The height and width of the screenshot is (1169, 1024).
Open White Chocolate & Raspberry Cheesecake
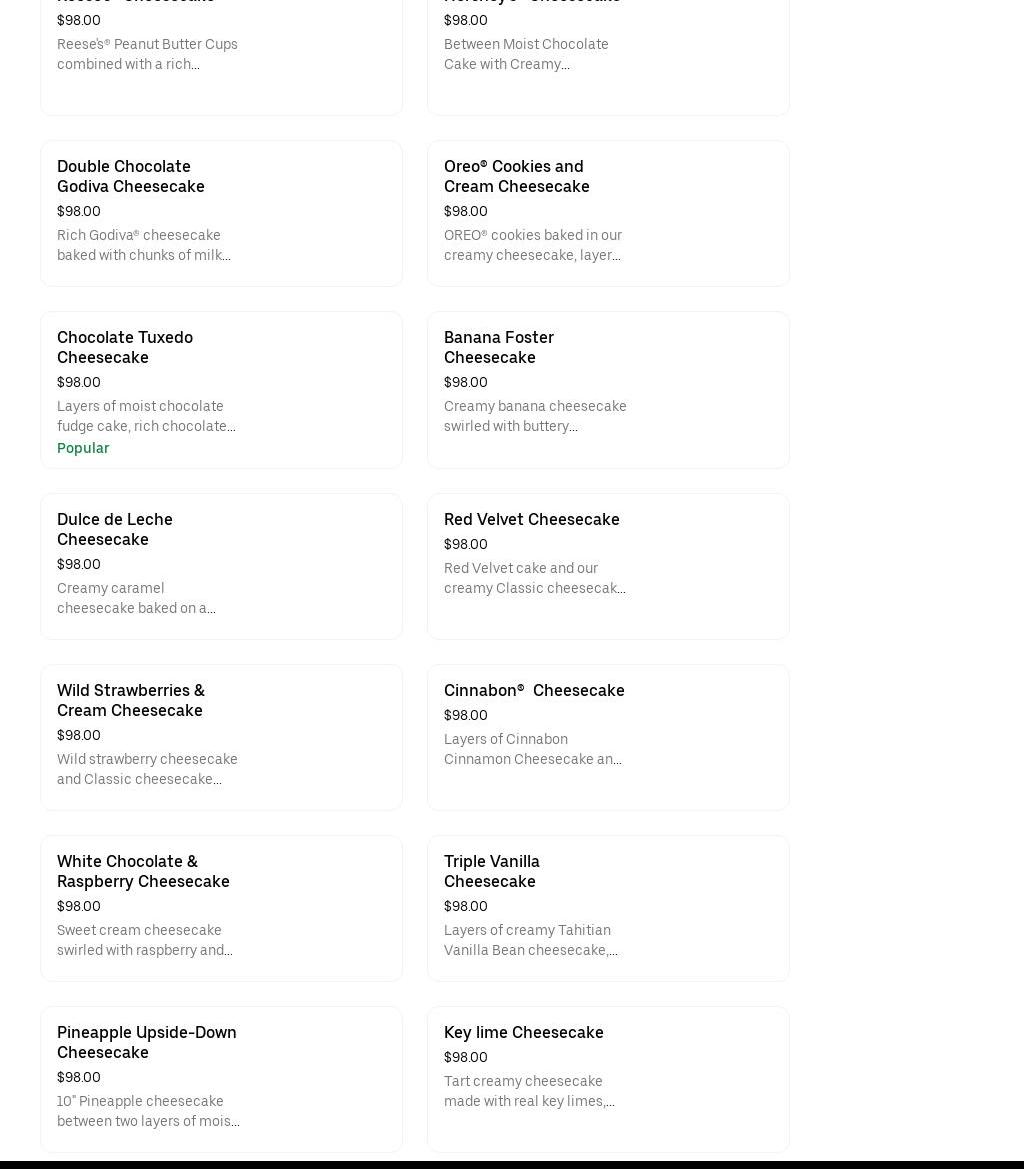pyautogui.click(x=143, y=872)
